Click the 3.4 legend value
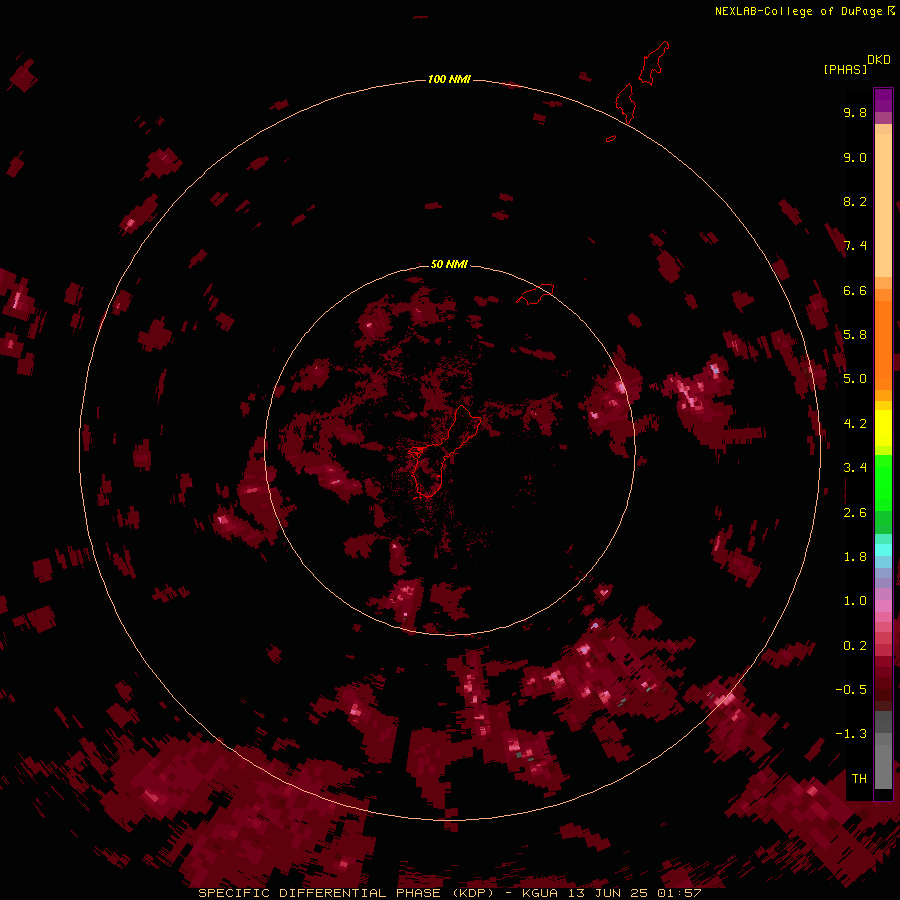Image resolution: width=900 pixels, height=900 pixels. 855,468
